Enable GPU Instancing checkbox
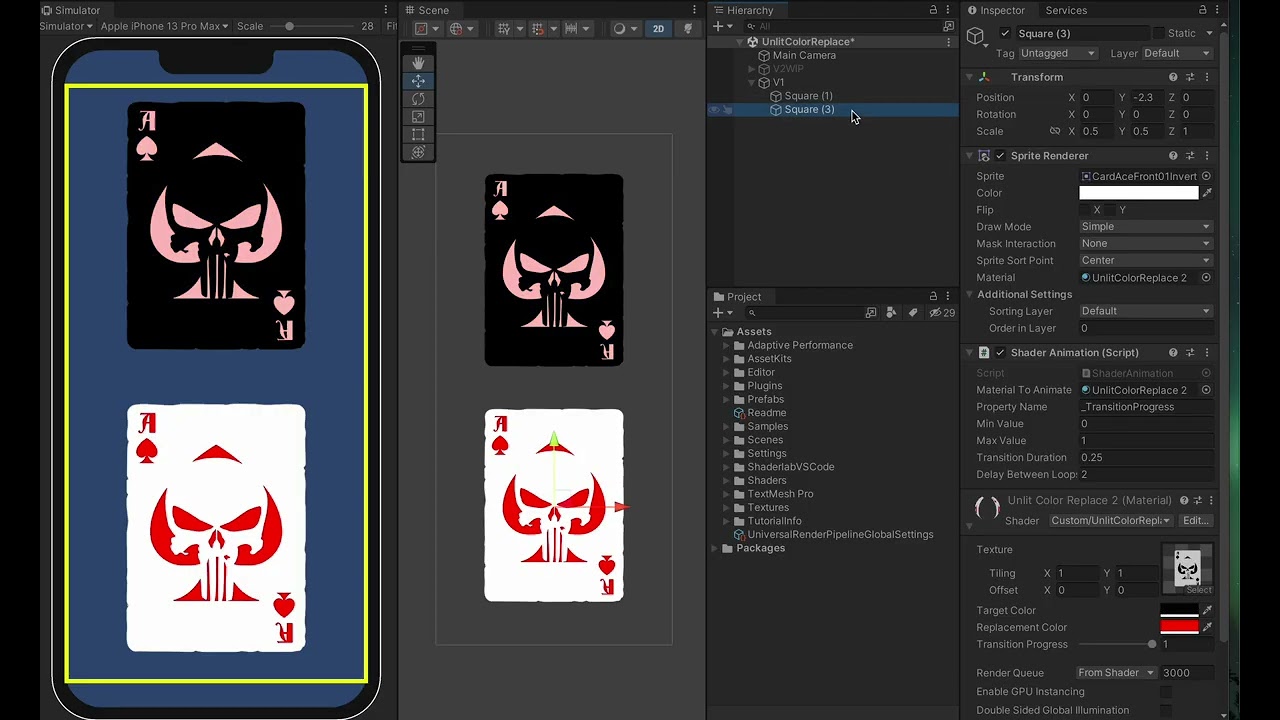1280x720 pixels. (x=1166, y=691)
